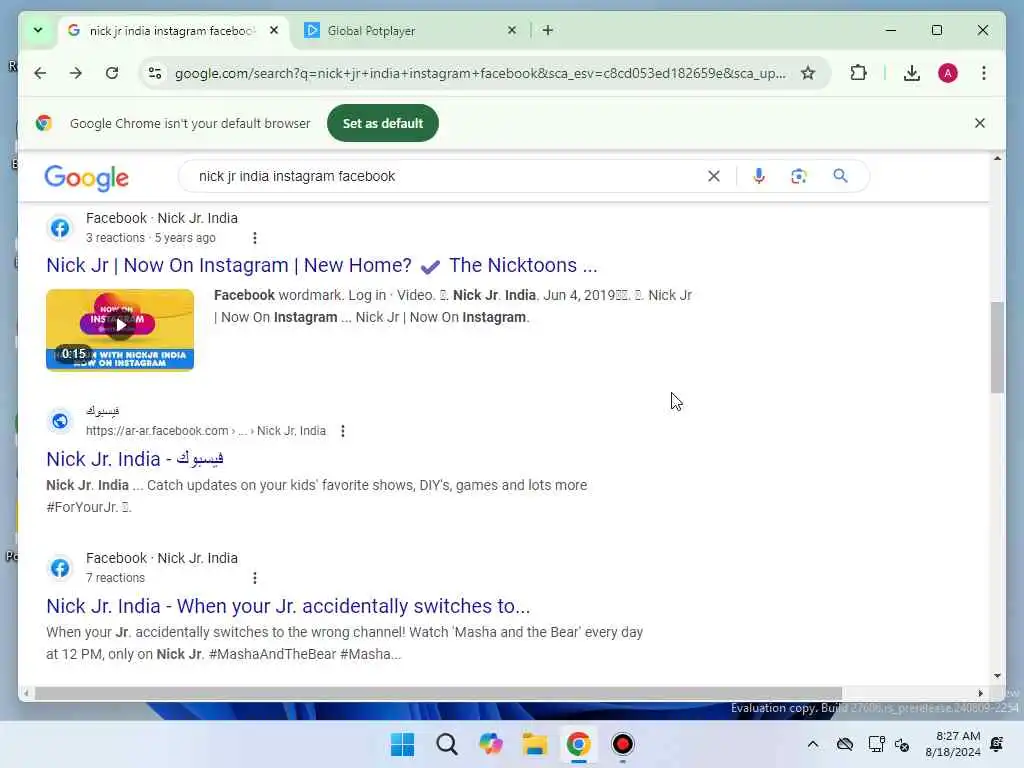Play the 0:15 Instagram video thumbnail
The height and width of the screenshot is (768, 1024).
[x=120, y=330]
